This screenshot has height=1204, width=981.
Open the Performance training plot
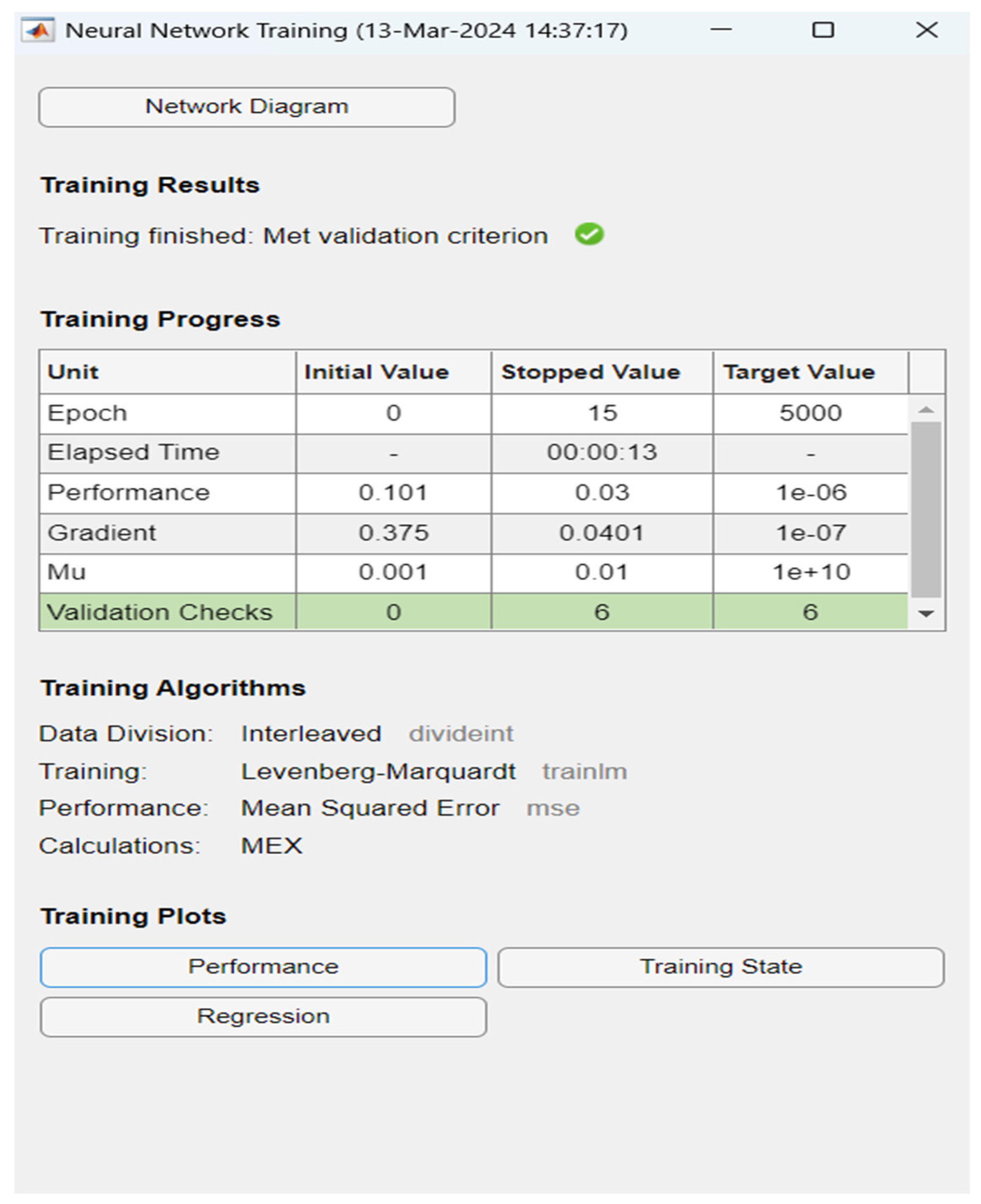coord(263,967)
